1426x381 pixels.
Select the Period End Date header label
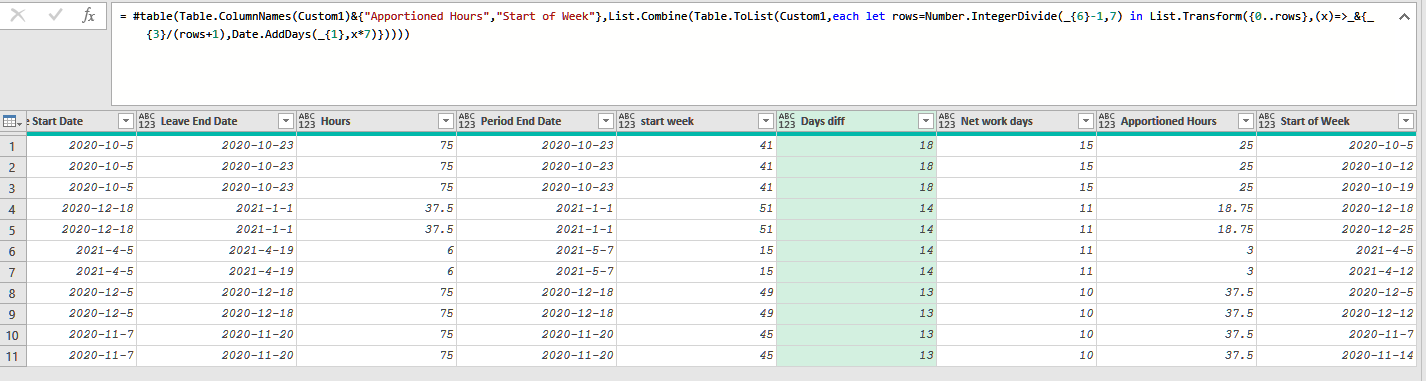(521, 121)
